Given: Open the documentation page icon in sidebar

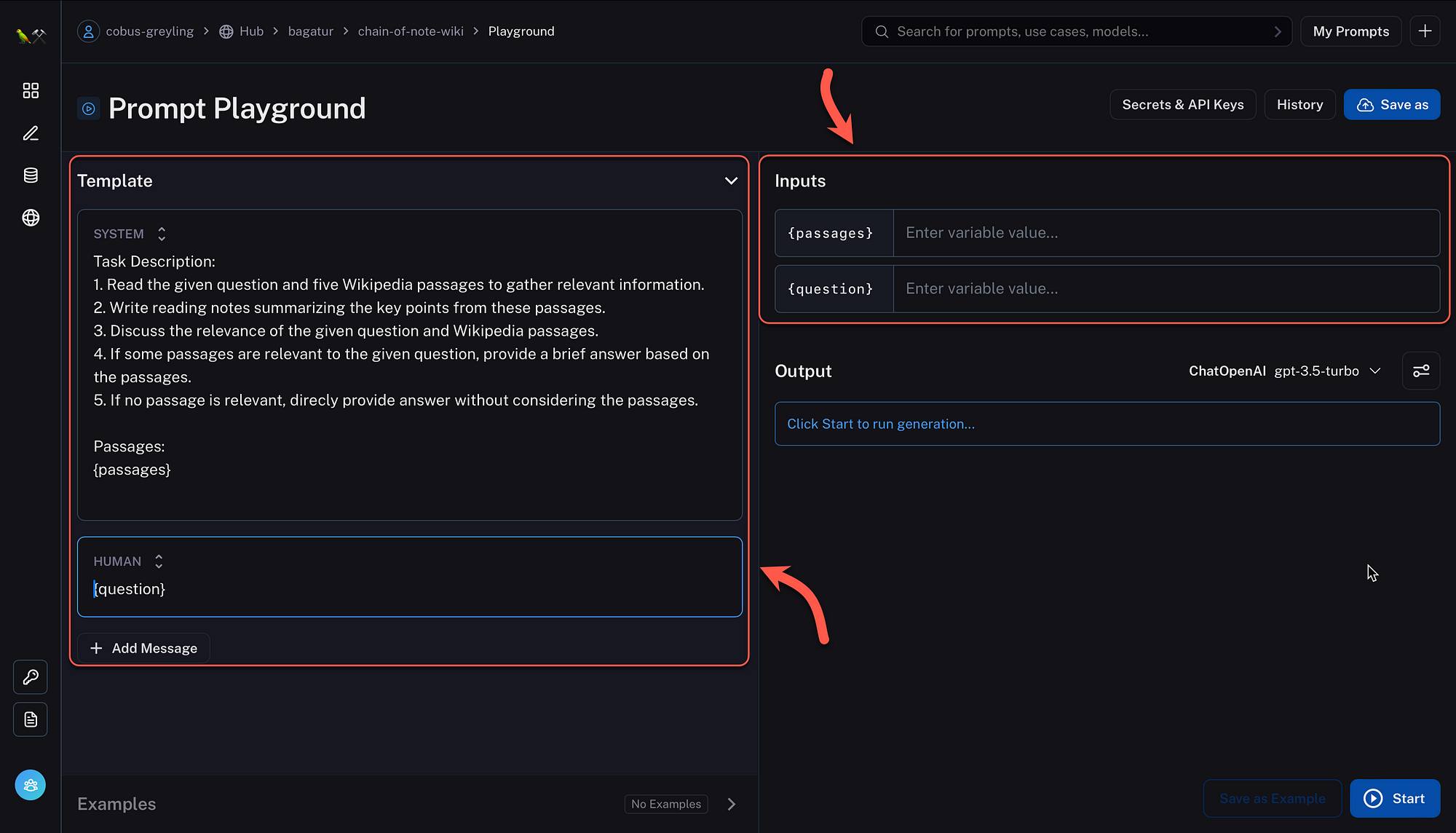Looking at the screenshot, I should [x=31, y=719].
